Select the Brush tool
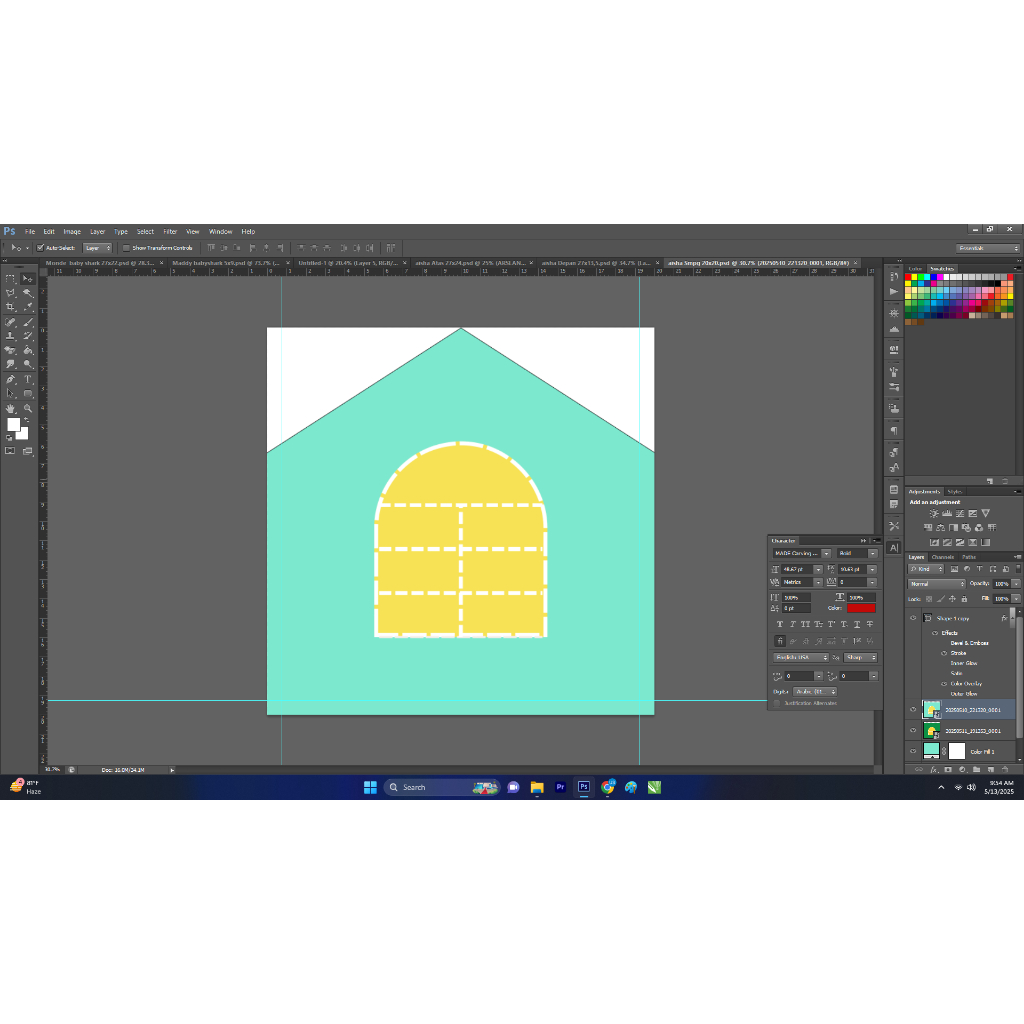 coord(28,322)
